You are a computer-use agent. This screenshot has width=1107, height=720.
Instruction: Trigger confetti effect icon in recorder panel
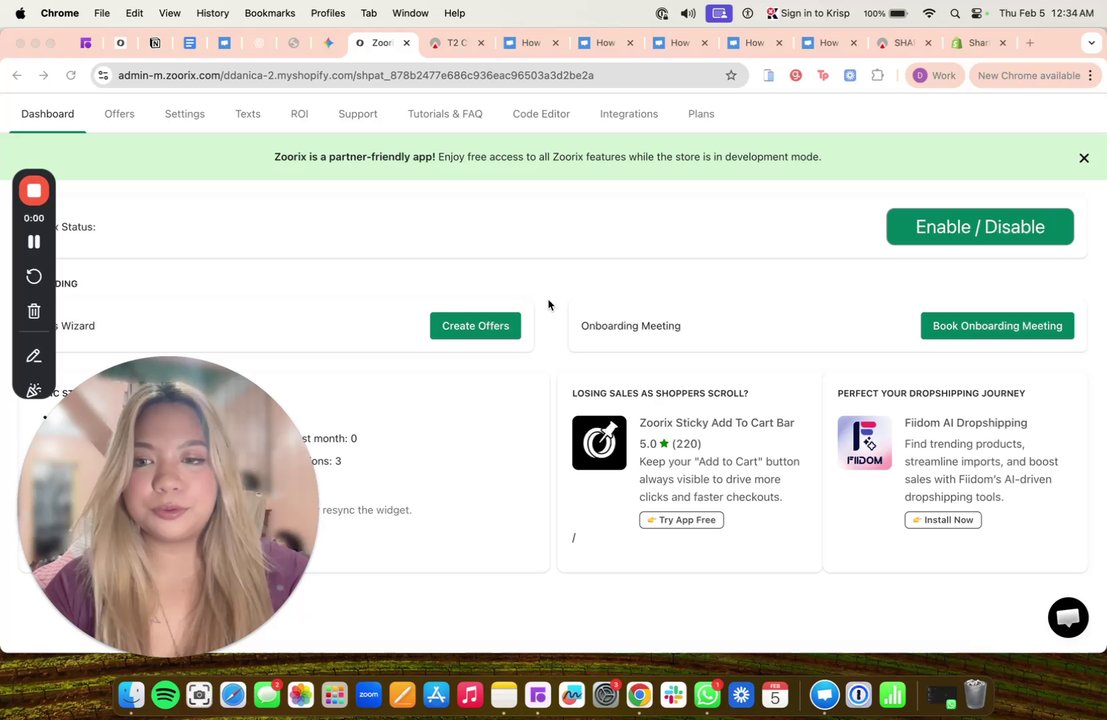coord(34,390)
